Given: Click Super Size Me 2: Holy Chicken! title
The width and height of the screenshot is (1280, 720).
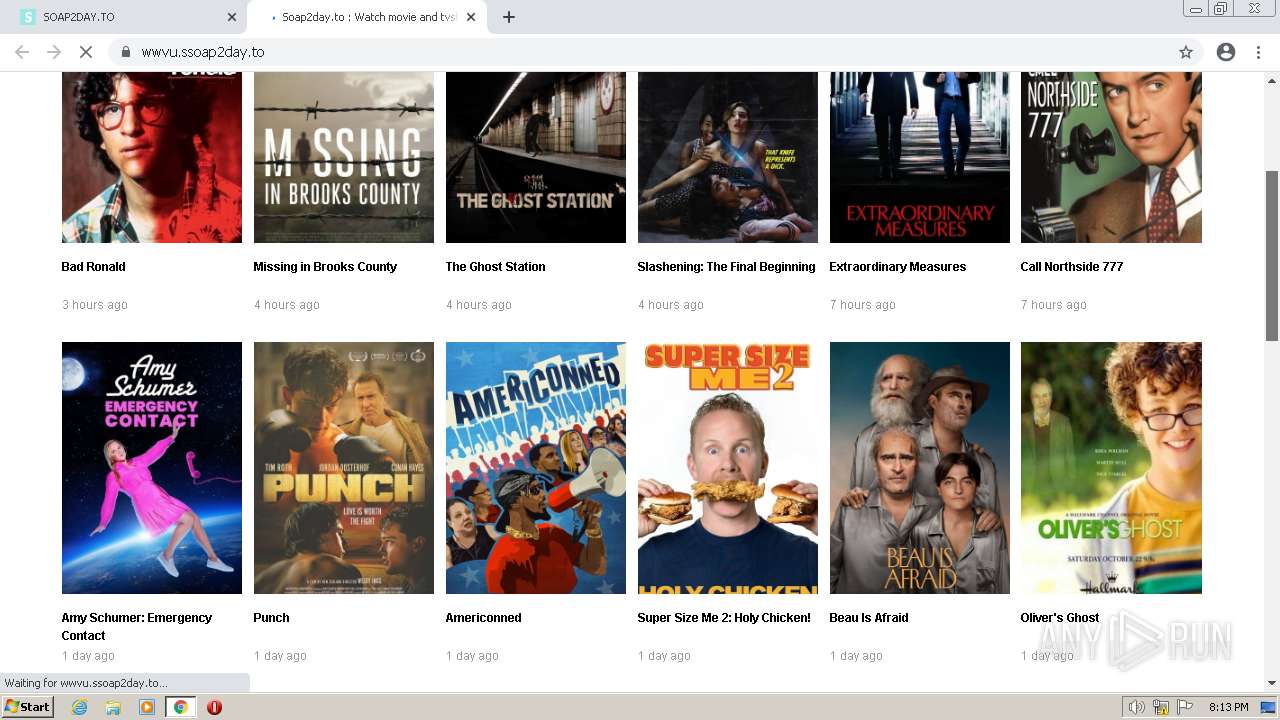Looking at the screenshot, I should click(724, 618).
